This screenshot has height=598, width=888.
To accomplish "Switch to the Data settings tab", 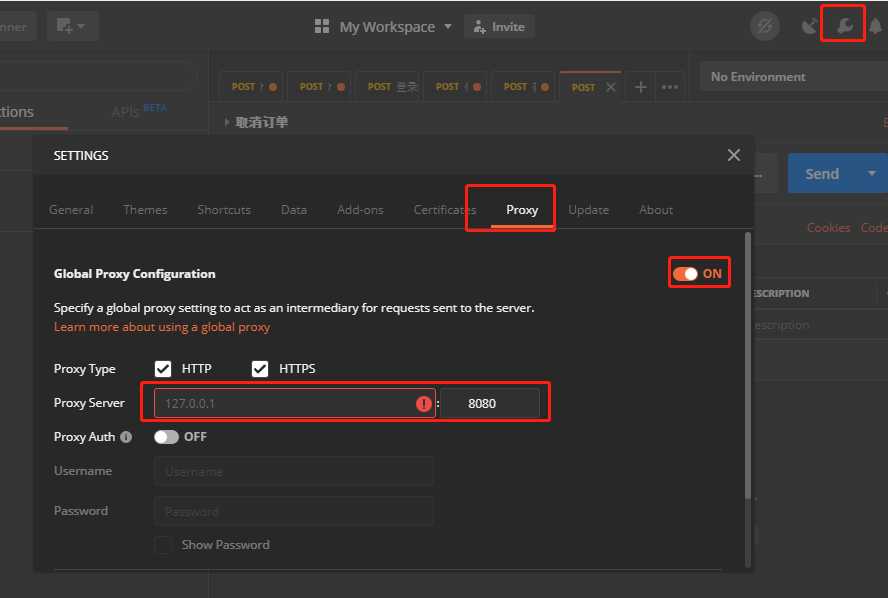I will click(293, 210).
